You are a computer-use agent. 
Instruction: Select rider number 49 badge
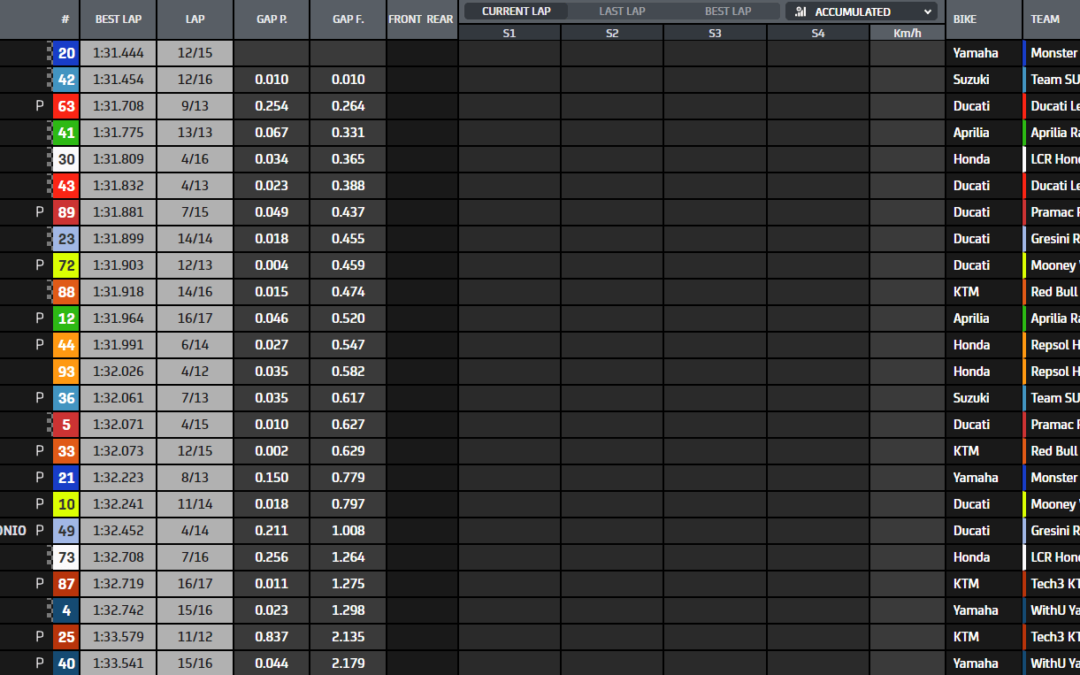click(x=66, y=530)
